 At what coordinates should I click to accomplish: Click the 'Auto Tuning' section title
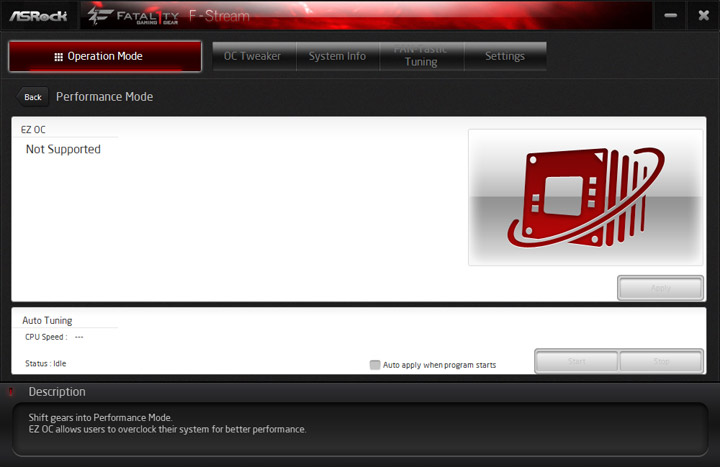(47, 321)
